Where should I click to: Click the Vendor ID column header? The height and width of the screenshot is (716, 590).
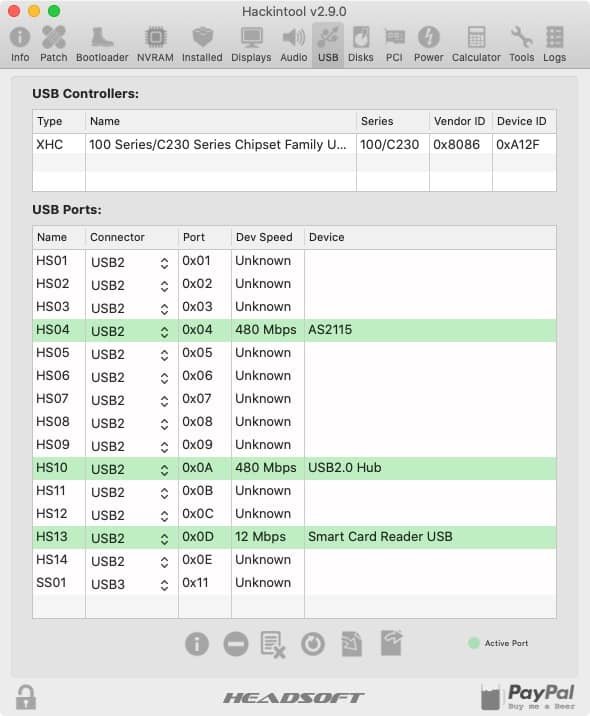[x=461, y=121]
